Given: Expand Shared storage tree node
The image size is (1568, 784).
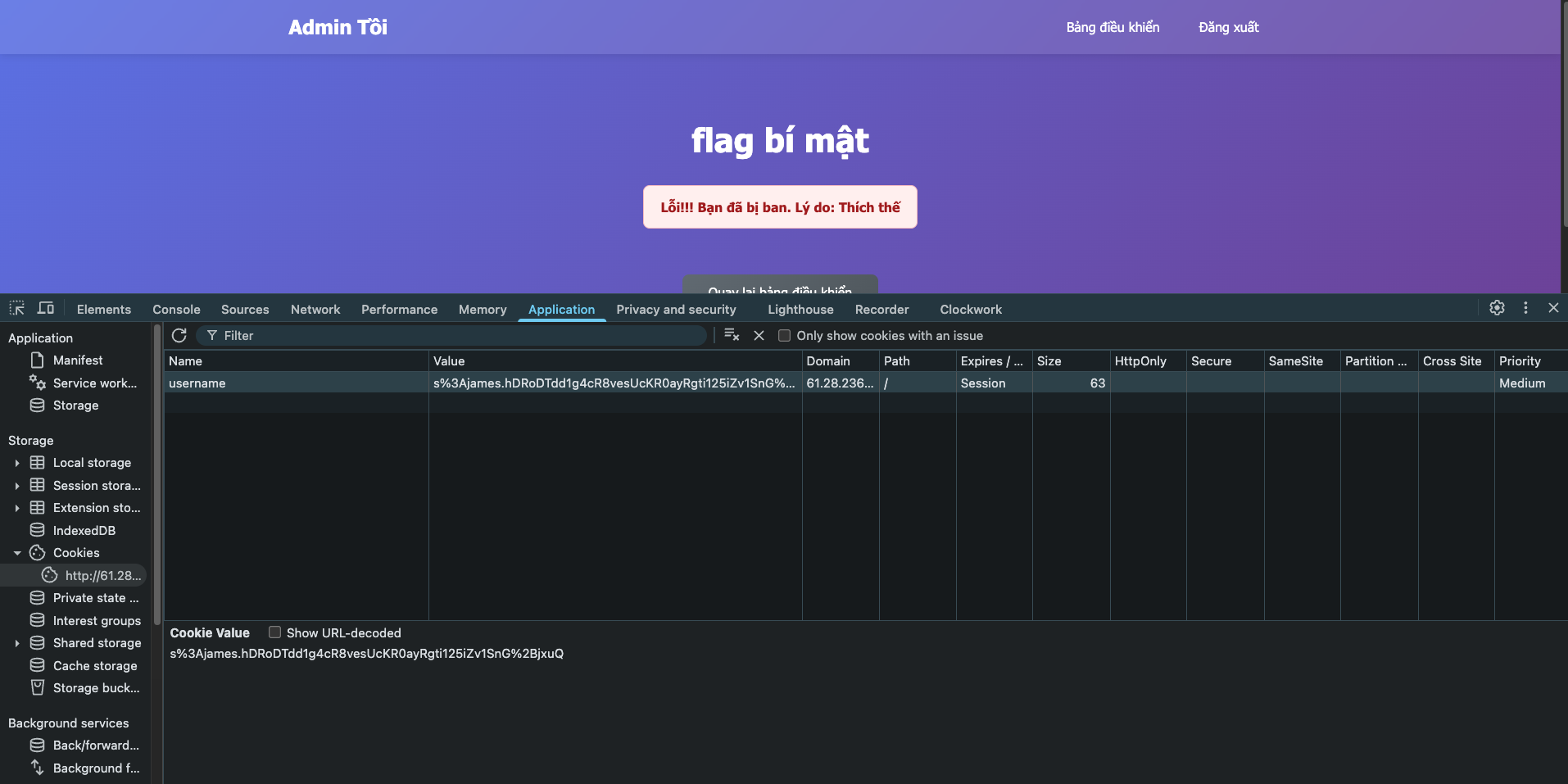Looking at the screenshot, I should coord(17,643).
